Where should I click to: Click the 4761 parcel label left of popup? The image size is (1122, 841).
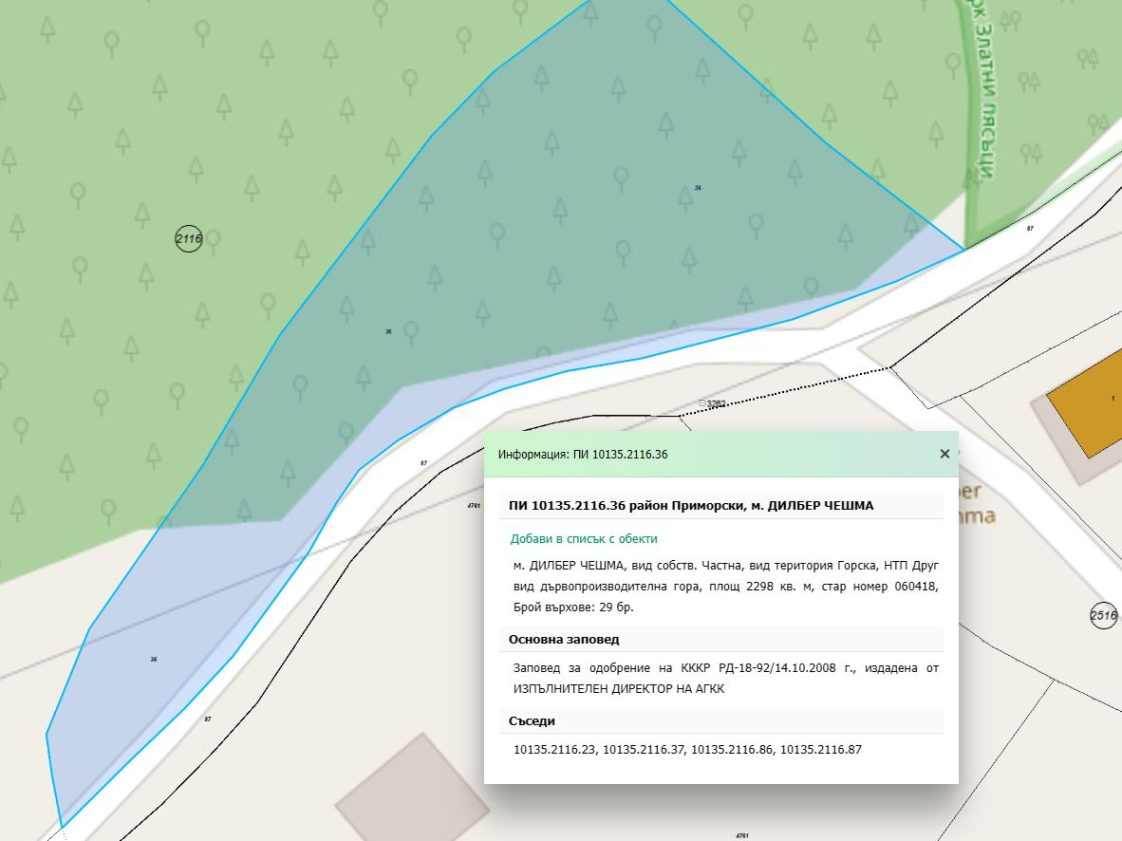(473, 506)
